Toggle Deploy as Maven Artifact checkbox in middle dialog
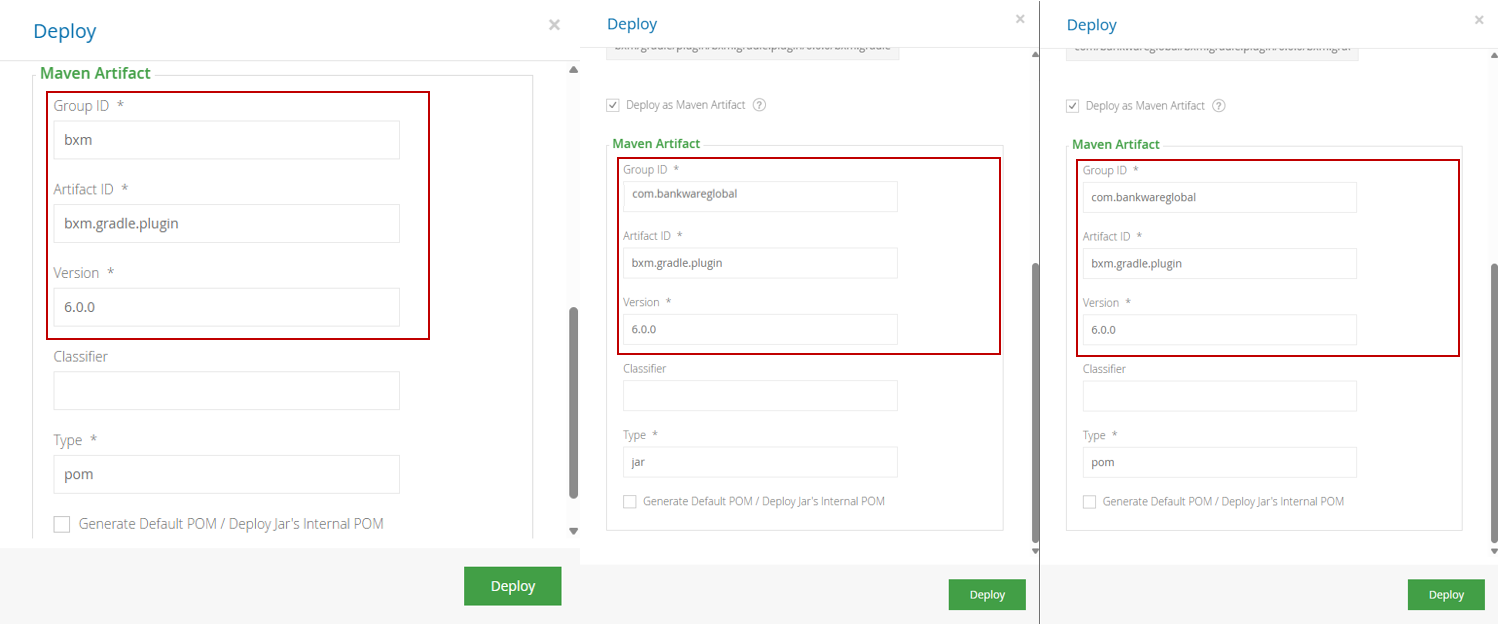 tap(613, 105)
